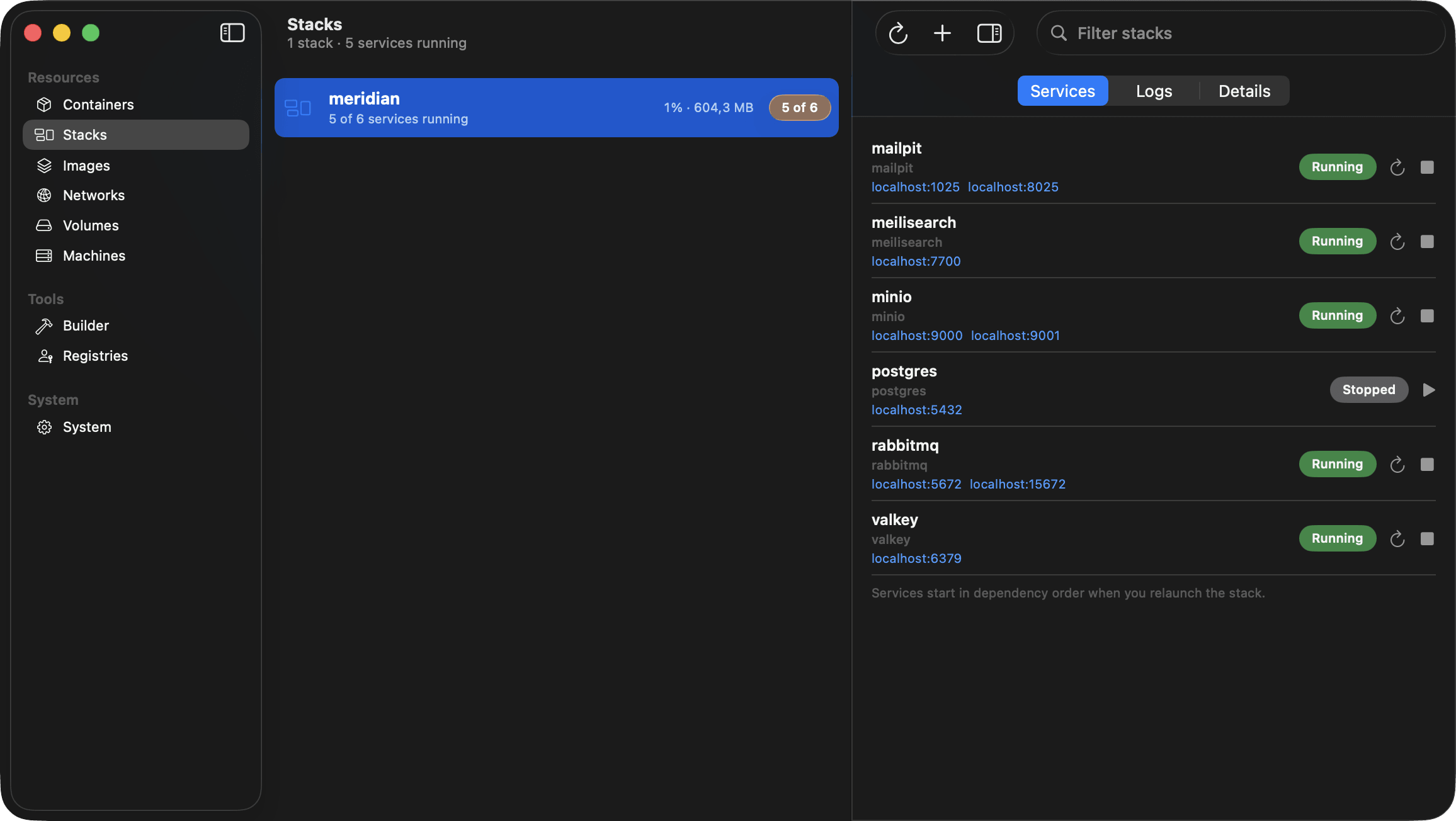
Task: Restart the rabbitmq service
Action: point(1397,465)
